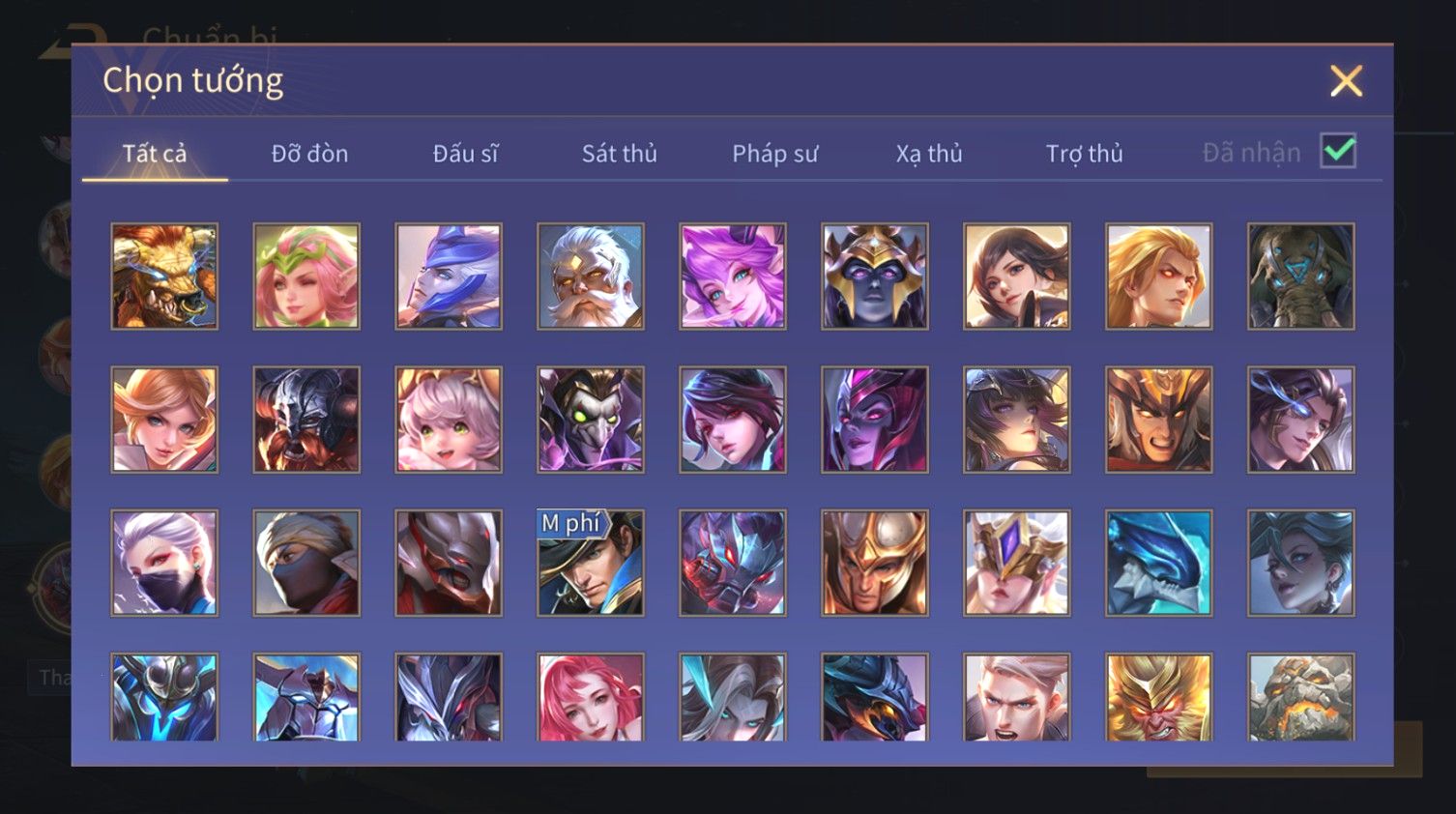Select the 'Đấu sĩ' tab
Viewport: 1456px width, 814px height.
(x=465, y=153)
